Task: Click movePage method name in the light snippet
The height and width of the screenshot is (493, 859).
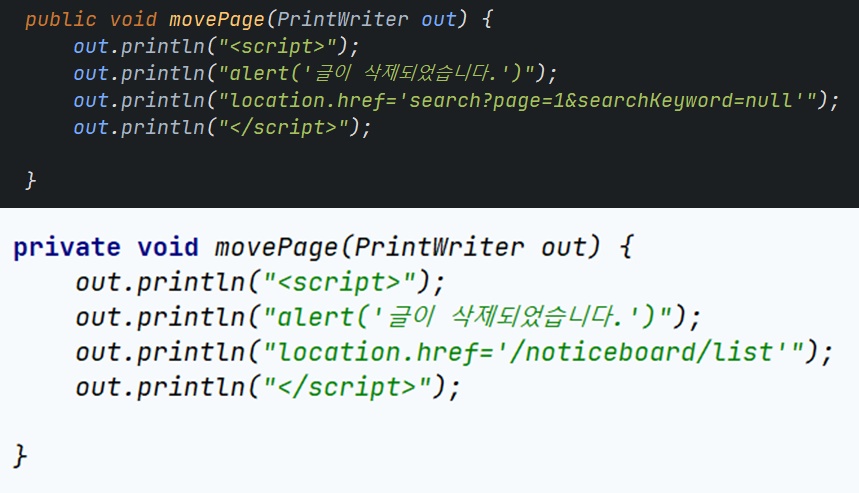Action: pos(277,247)
